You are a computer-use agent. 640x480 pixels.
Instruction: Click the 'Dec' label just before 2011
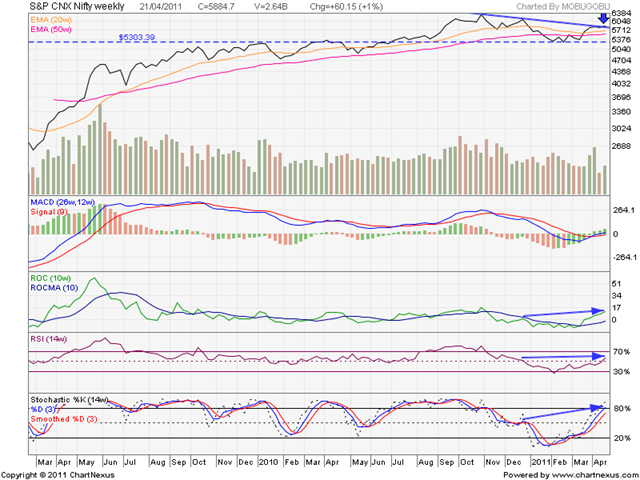pyautogui.click(x=513, y=462)
